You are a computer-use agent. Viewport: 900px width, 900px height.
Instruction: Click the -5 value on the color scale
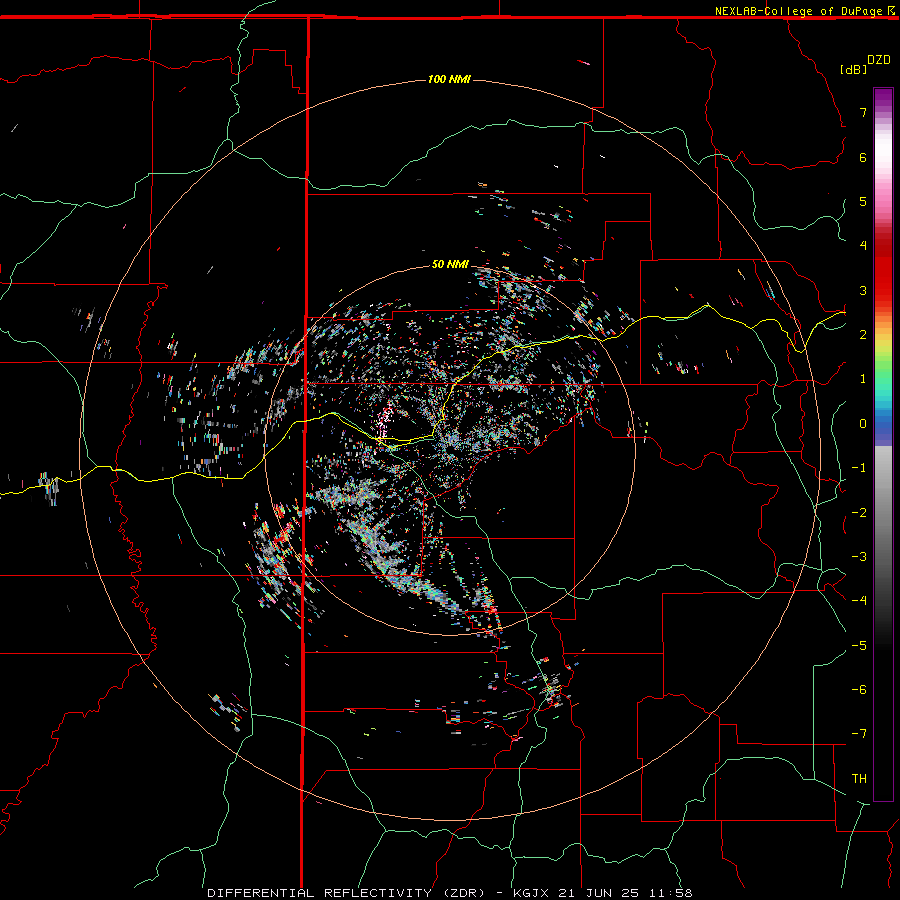pos(859,646)
